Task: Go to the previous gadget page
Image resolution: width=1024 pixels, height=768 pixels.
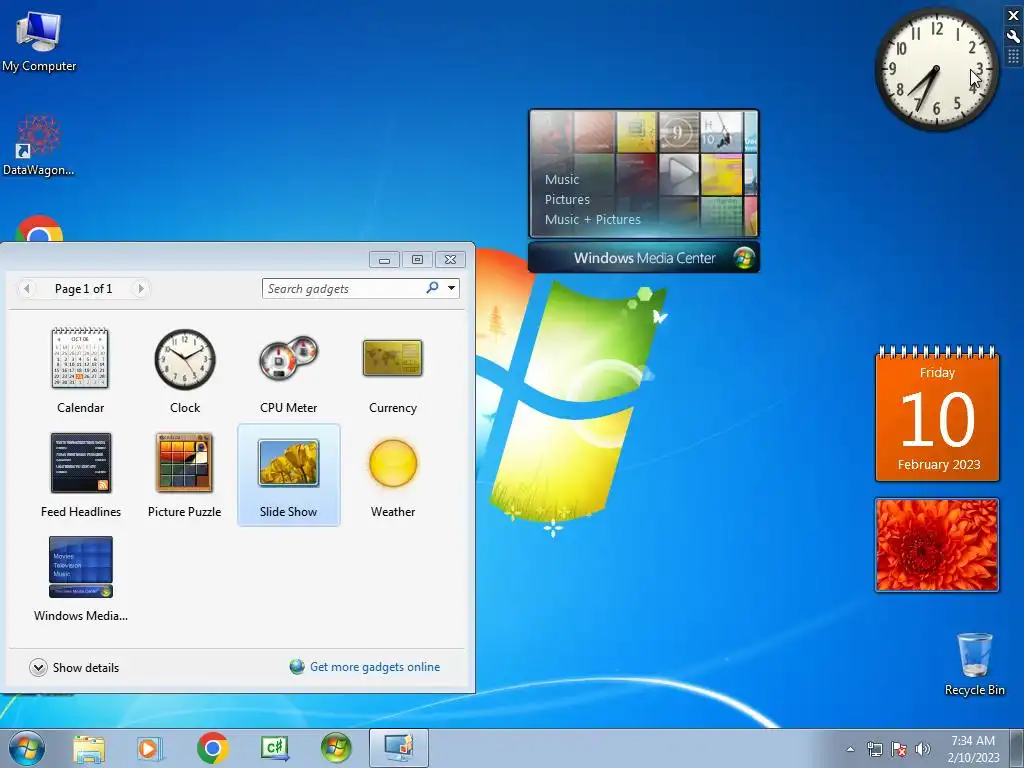Action: point(27,289)
